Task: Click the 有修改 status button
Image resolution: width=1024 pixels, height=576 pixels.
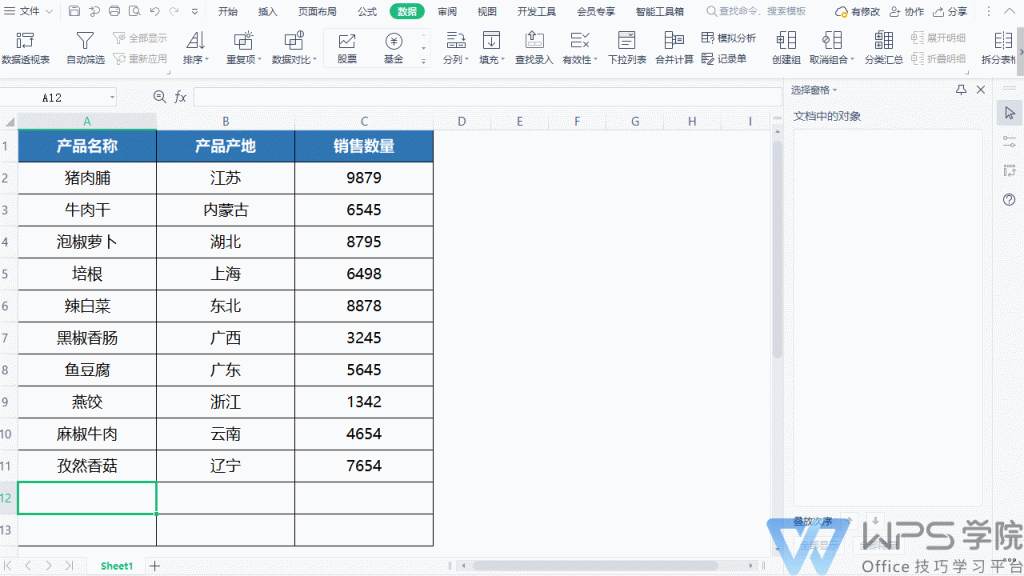Action: [857, 11]
